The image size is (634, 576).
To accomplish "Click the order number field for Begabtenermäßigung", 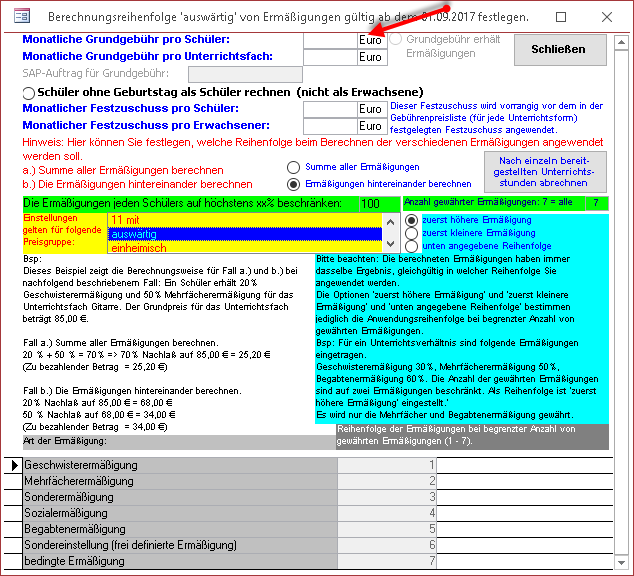I will coord(387,529).
